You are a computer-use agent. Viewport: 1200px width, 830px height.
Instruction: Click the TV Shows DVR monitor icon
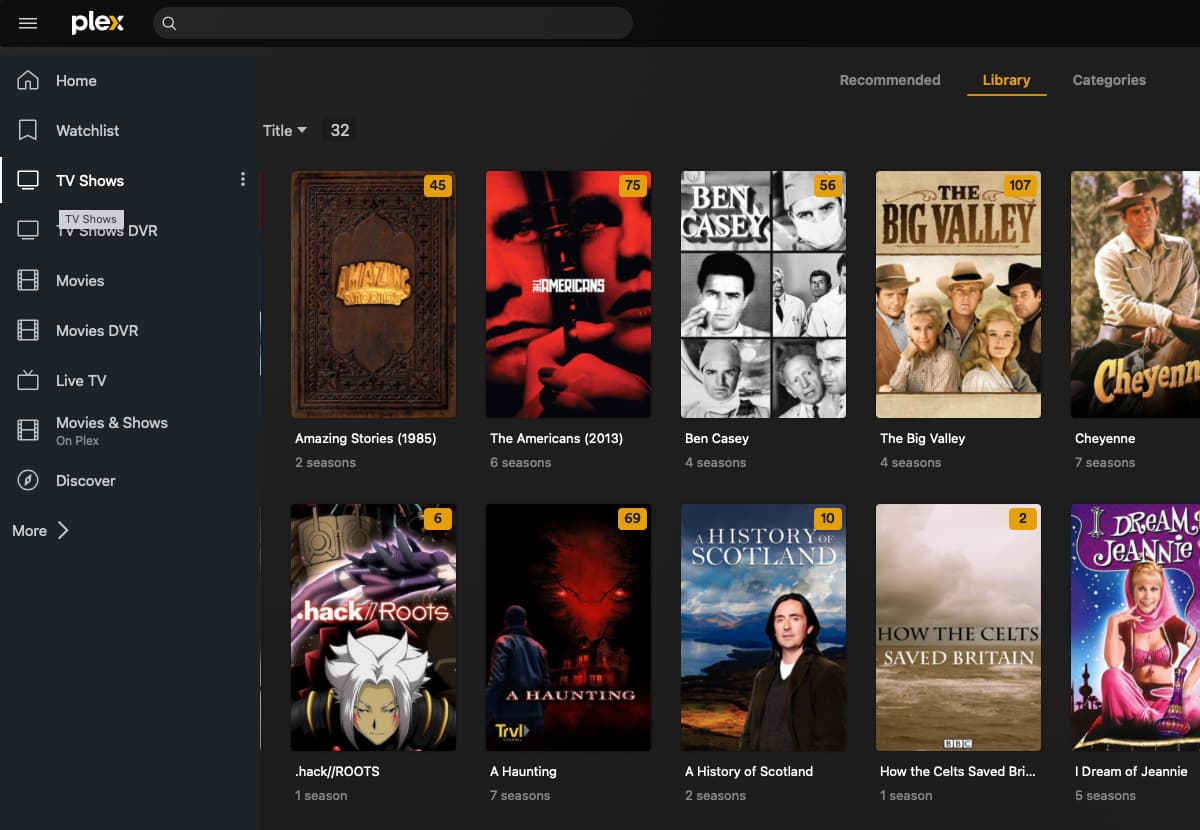pyautogui.click(x=28, y=231)
